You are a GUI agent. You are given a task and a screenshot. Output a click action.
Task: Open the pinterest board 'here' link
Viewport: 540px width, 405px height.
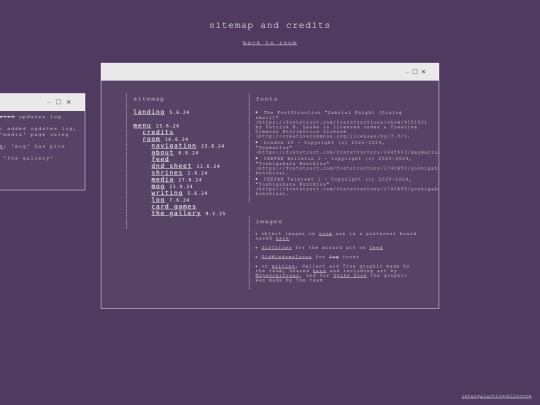282,238
